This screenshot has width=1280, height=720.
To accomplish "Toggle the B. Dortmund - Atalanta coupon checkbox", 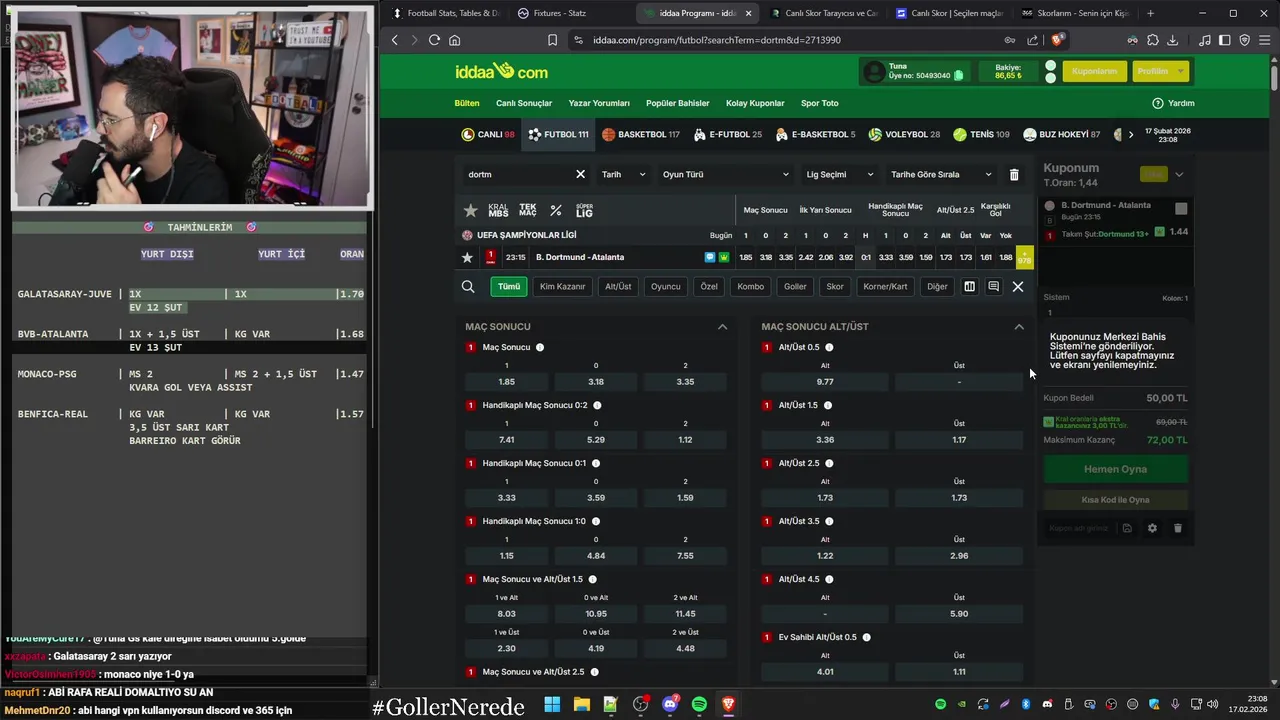I will (1181, 209).
